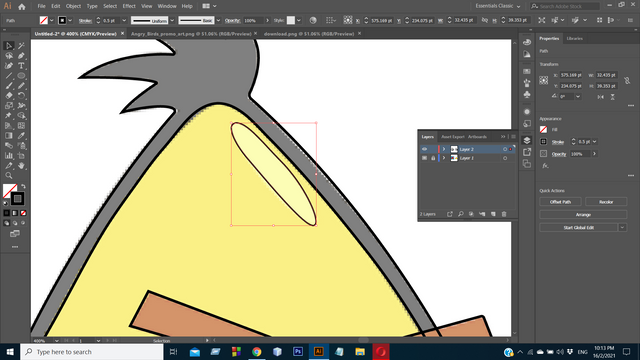Select the Artboard tool
640x360 pixels.
pyautogui.click(x=21, y=156)
